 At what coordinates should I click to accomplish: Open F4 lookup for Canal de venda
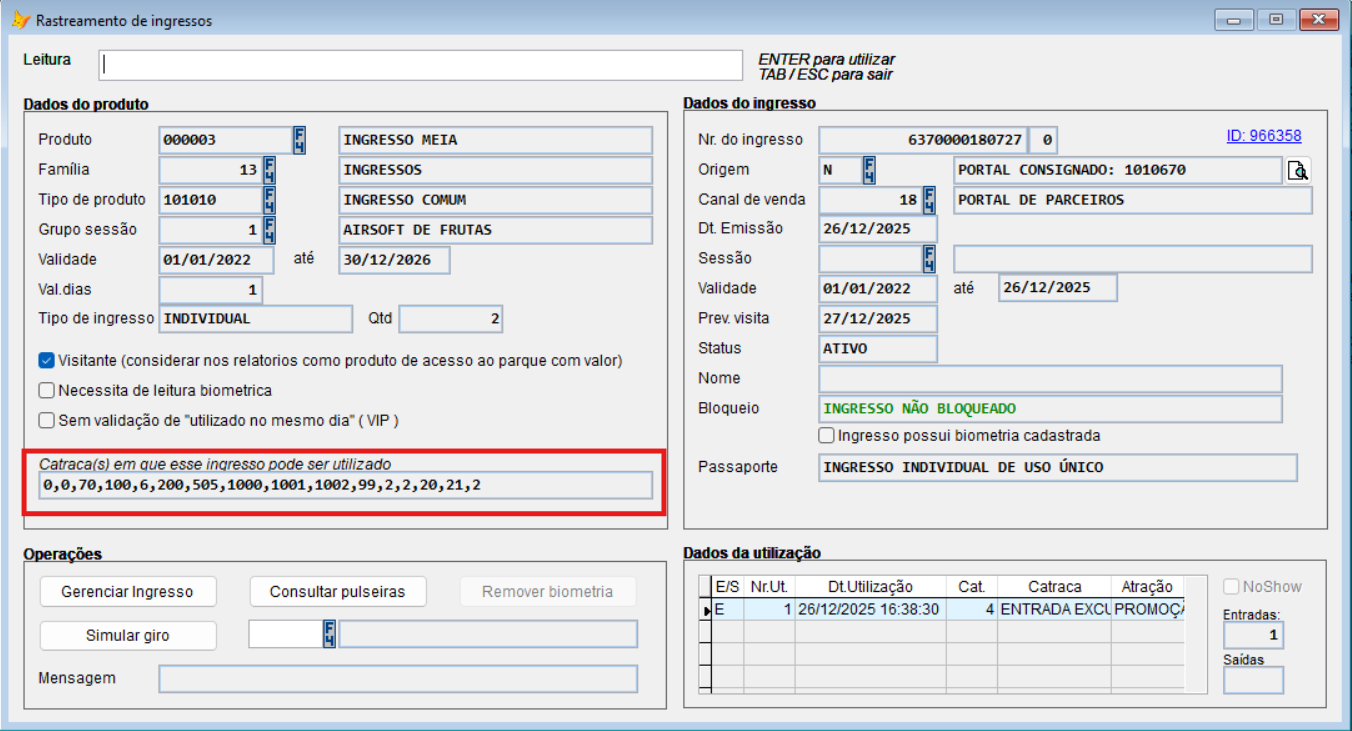click(929, 200)
